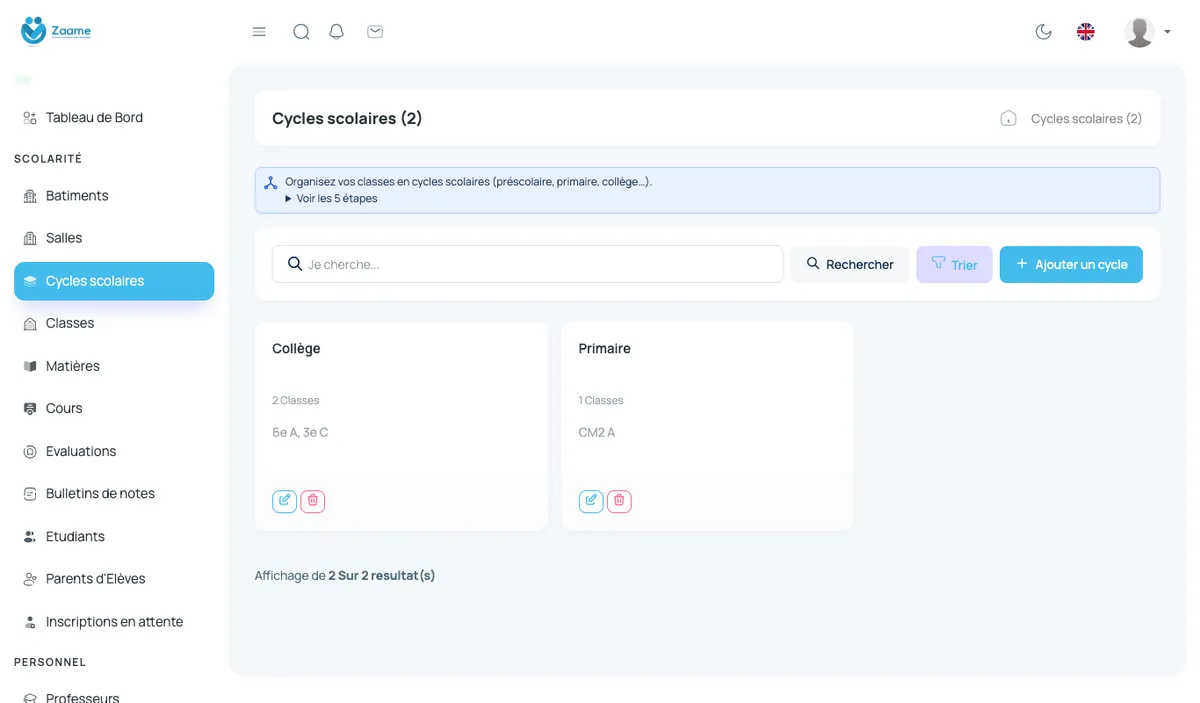Edit the Primaire cycle
This screenshot has height=703, width=1200.
591,501
